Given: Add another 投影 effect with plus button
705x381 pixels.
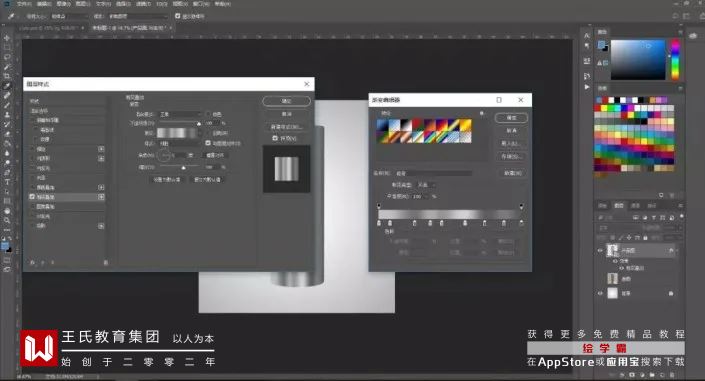Looking at the screenshot, I should (x=101, y=226).
